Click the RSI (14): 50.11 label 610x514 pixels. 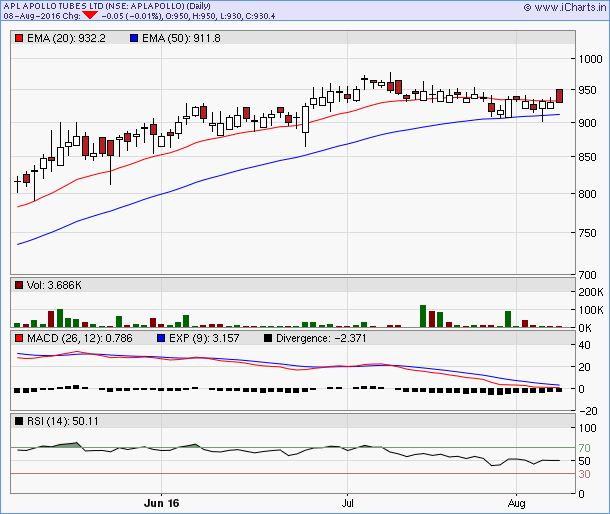[x=63, y=421]
